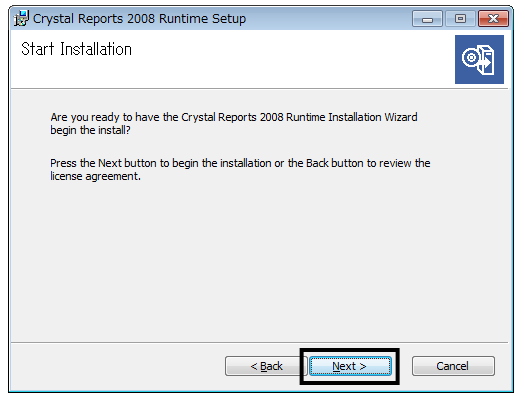Maximize the Runtime Setup window

pyautogui.click(x=460, y=19)
